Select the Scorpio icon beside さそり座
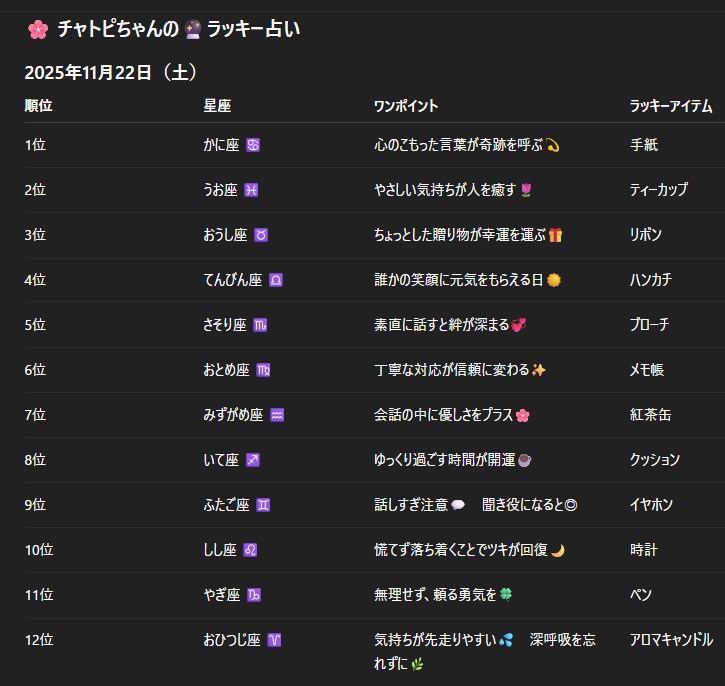 tap(260, 325)
